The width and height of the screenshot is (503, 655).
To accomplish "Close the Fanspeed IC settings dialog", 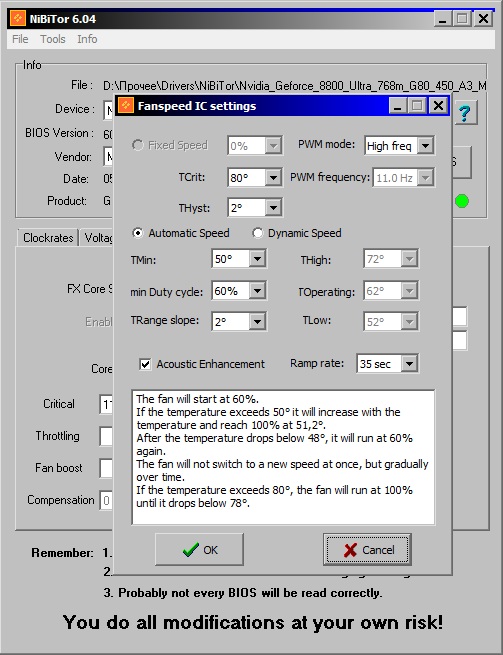I will click(438, 106).
